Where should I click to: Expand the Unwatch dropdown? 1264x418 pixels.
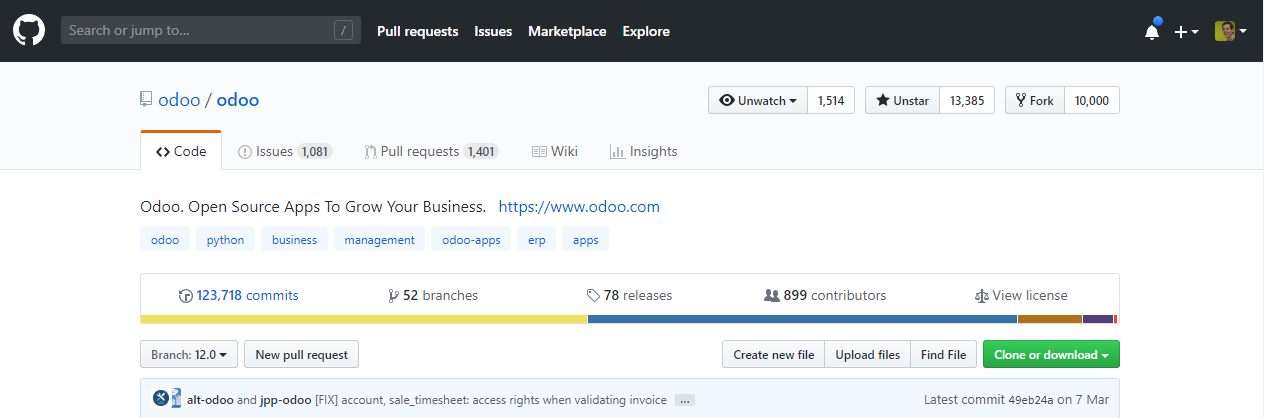click(x=758, y=100)
